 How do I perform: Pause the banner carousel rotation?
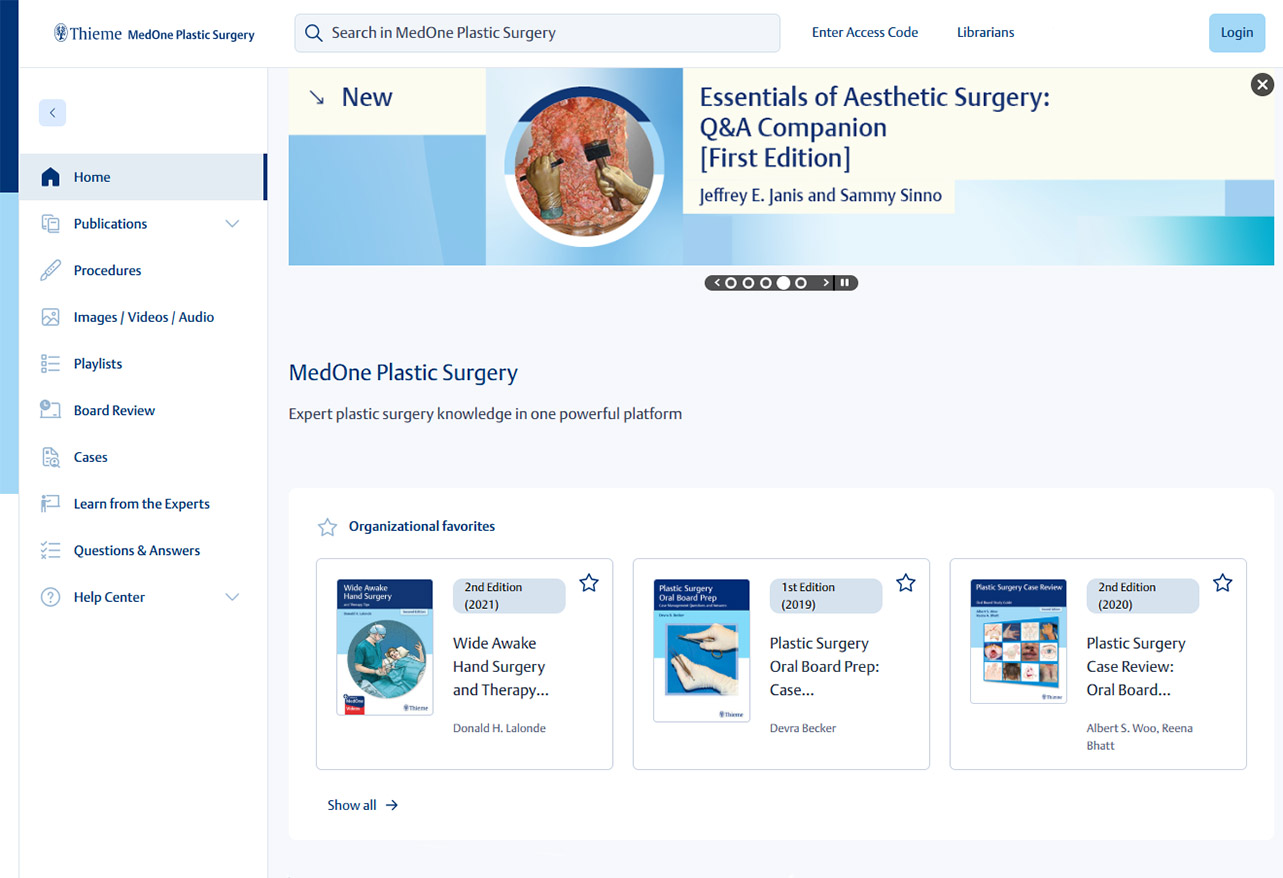845,282
